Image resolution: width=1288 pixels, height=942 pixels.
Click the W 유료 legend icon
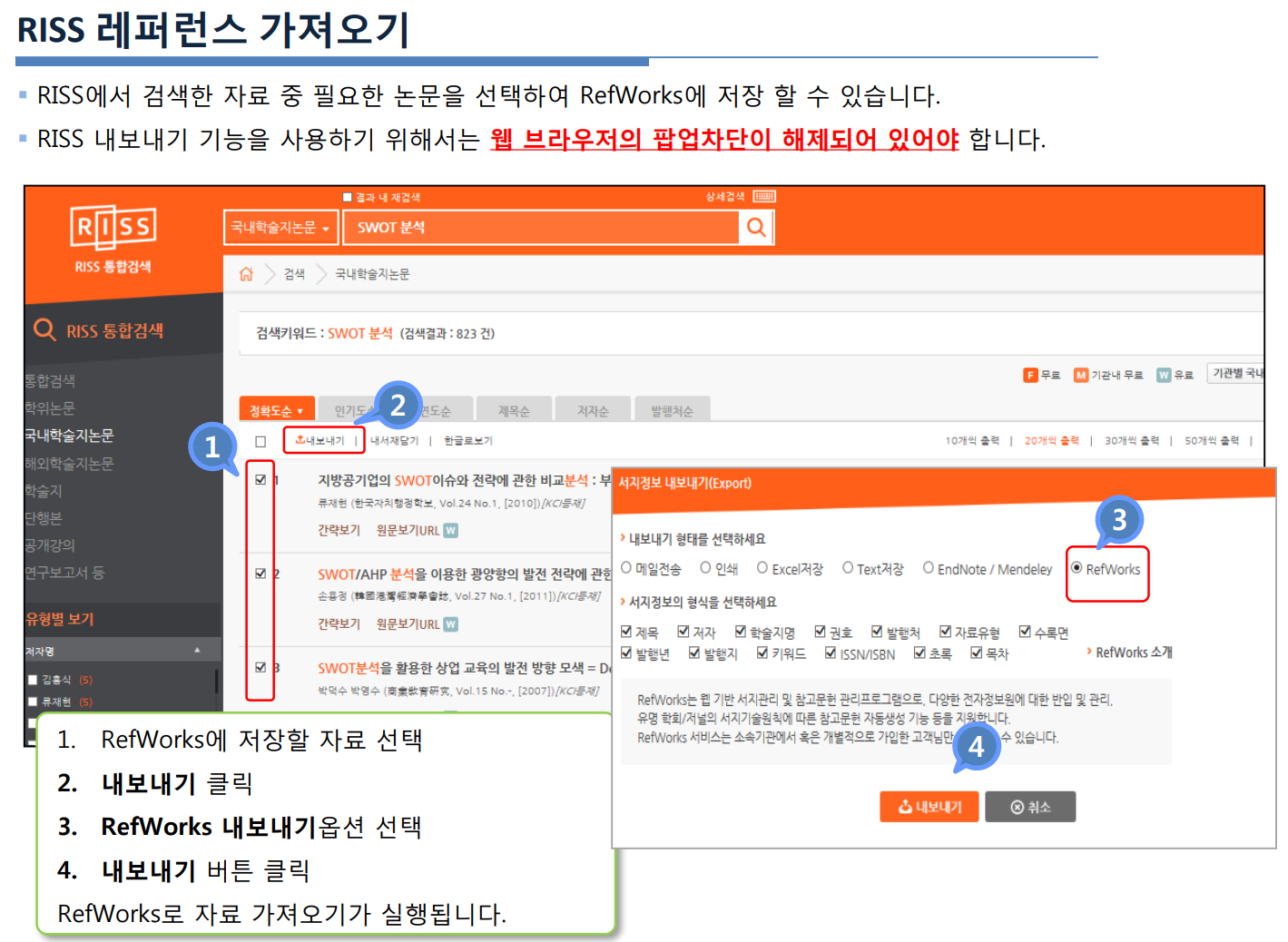point(1164,375)
